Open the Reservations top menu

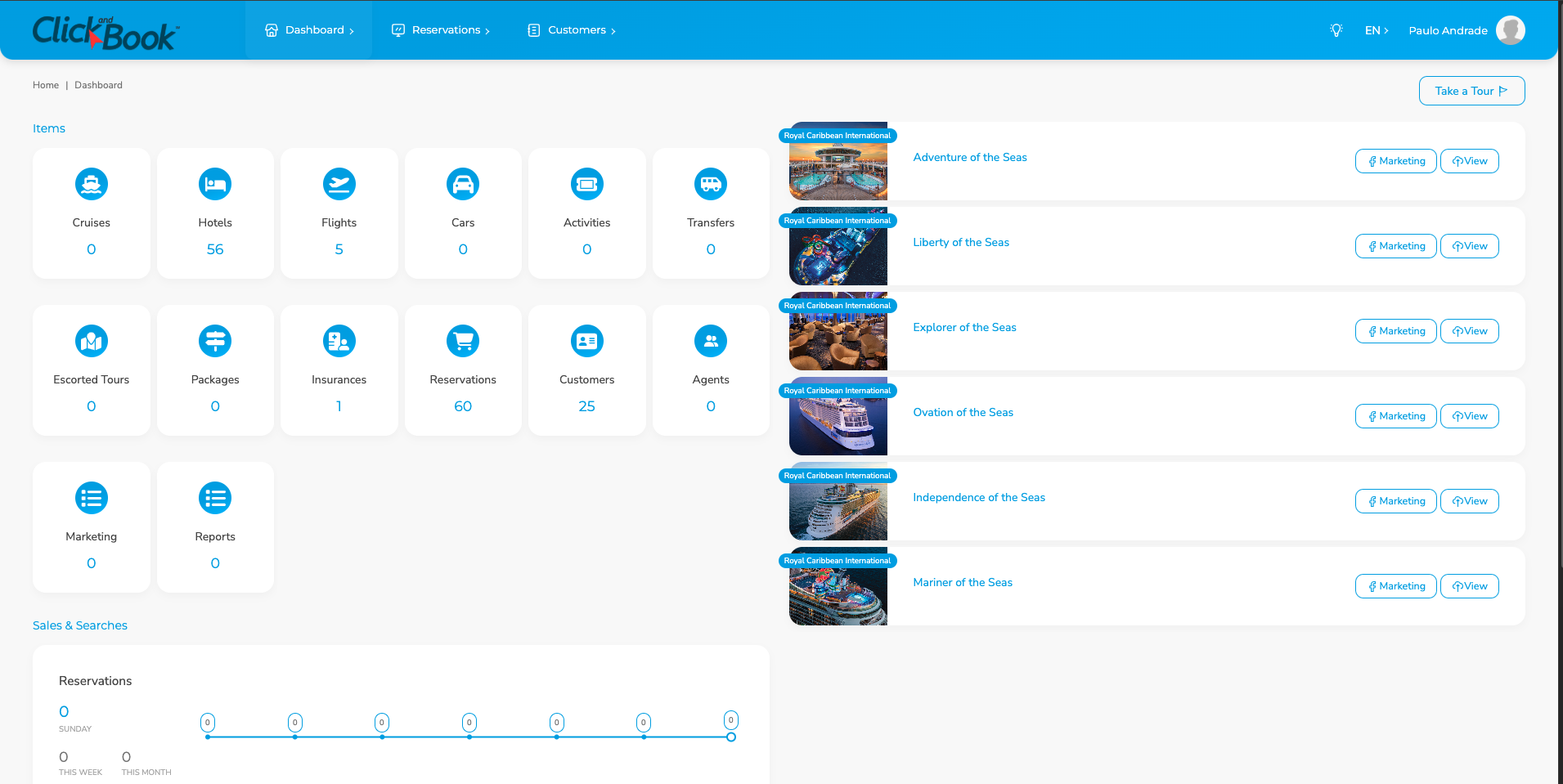tap(441, 30)
